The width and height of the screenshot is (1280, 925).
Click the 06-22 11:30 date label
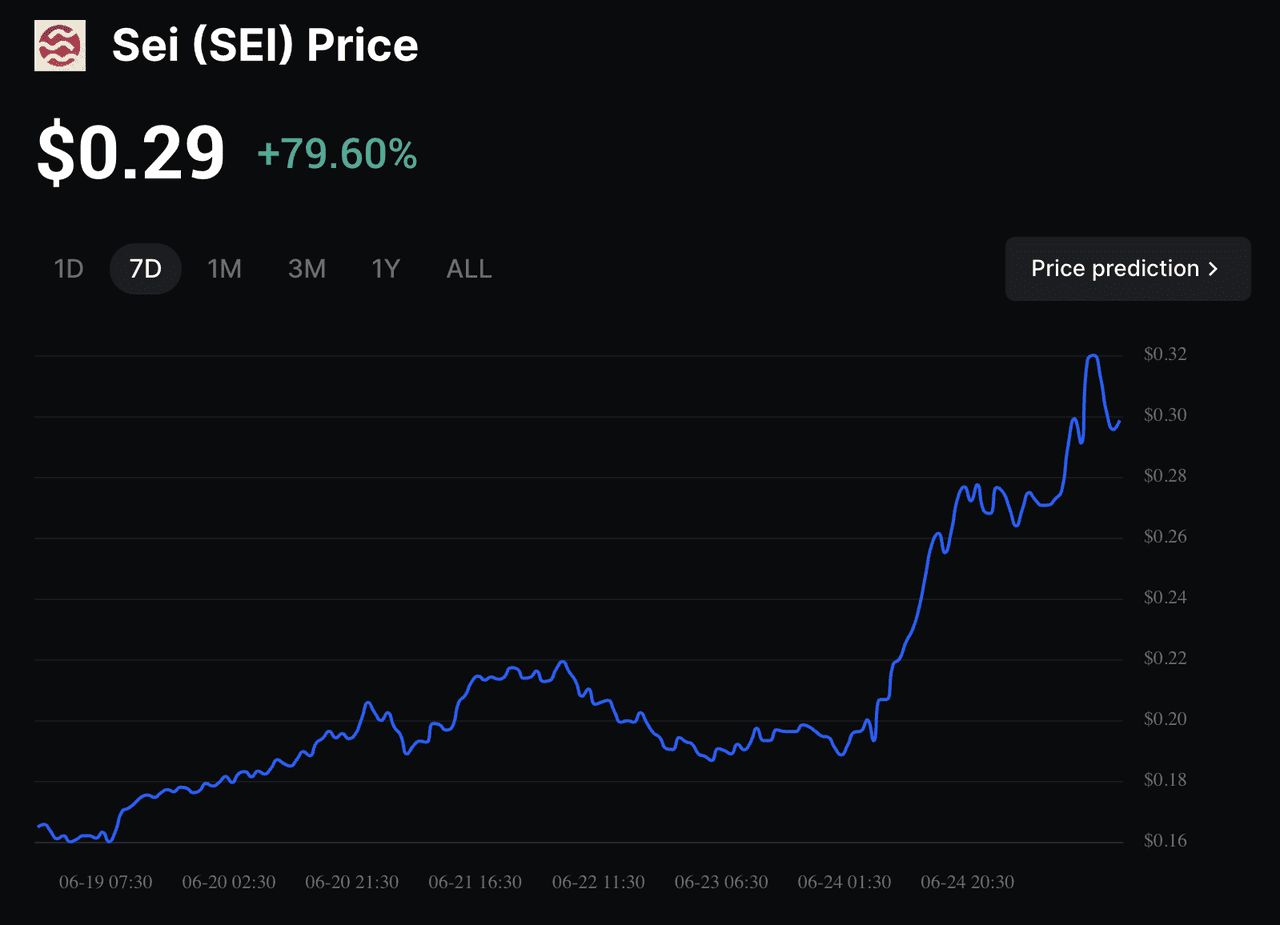click(598, 882)
